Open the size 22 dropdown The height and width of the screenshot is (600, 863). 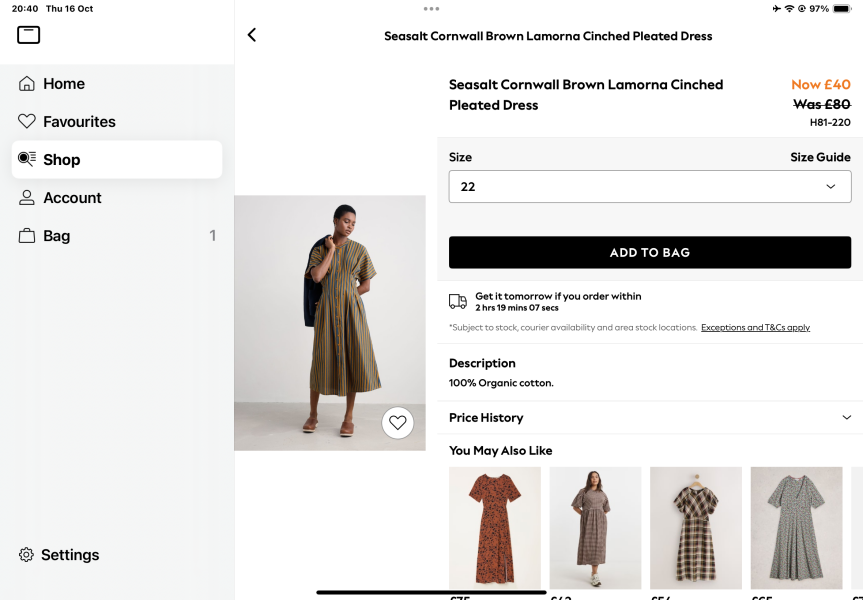[650, 187]
